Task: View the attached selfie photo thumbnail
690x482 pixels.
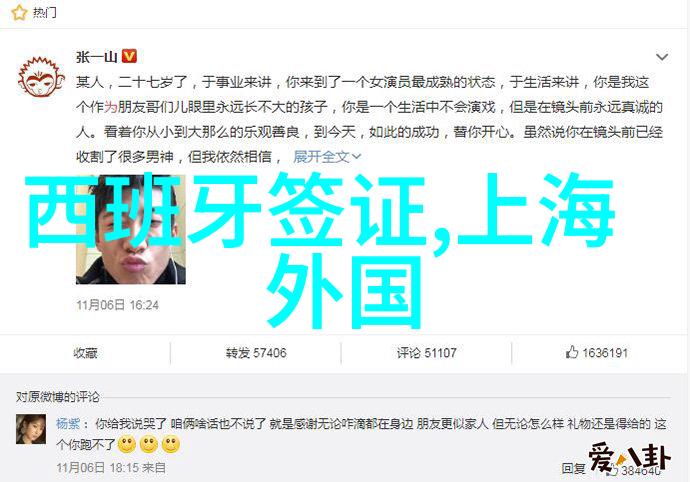Action: pos(131,229)
